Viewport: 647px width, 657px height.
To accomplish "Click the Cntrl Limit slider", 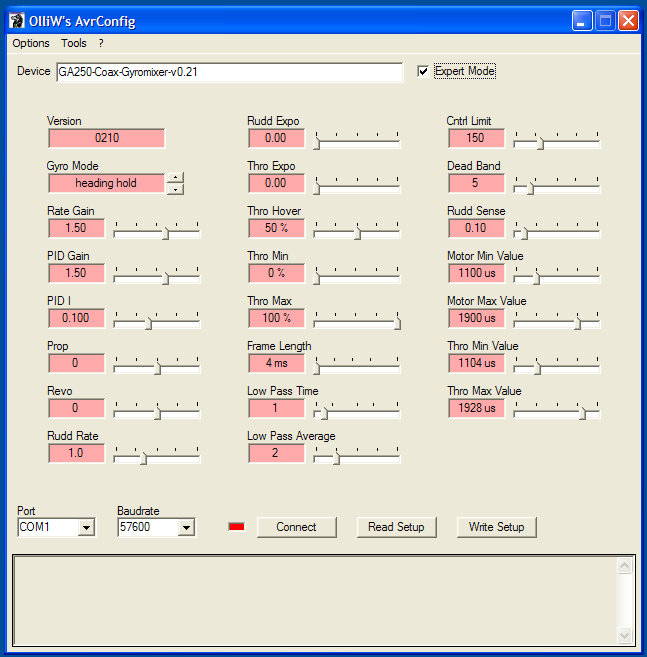I will tap(557, 142).
